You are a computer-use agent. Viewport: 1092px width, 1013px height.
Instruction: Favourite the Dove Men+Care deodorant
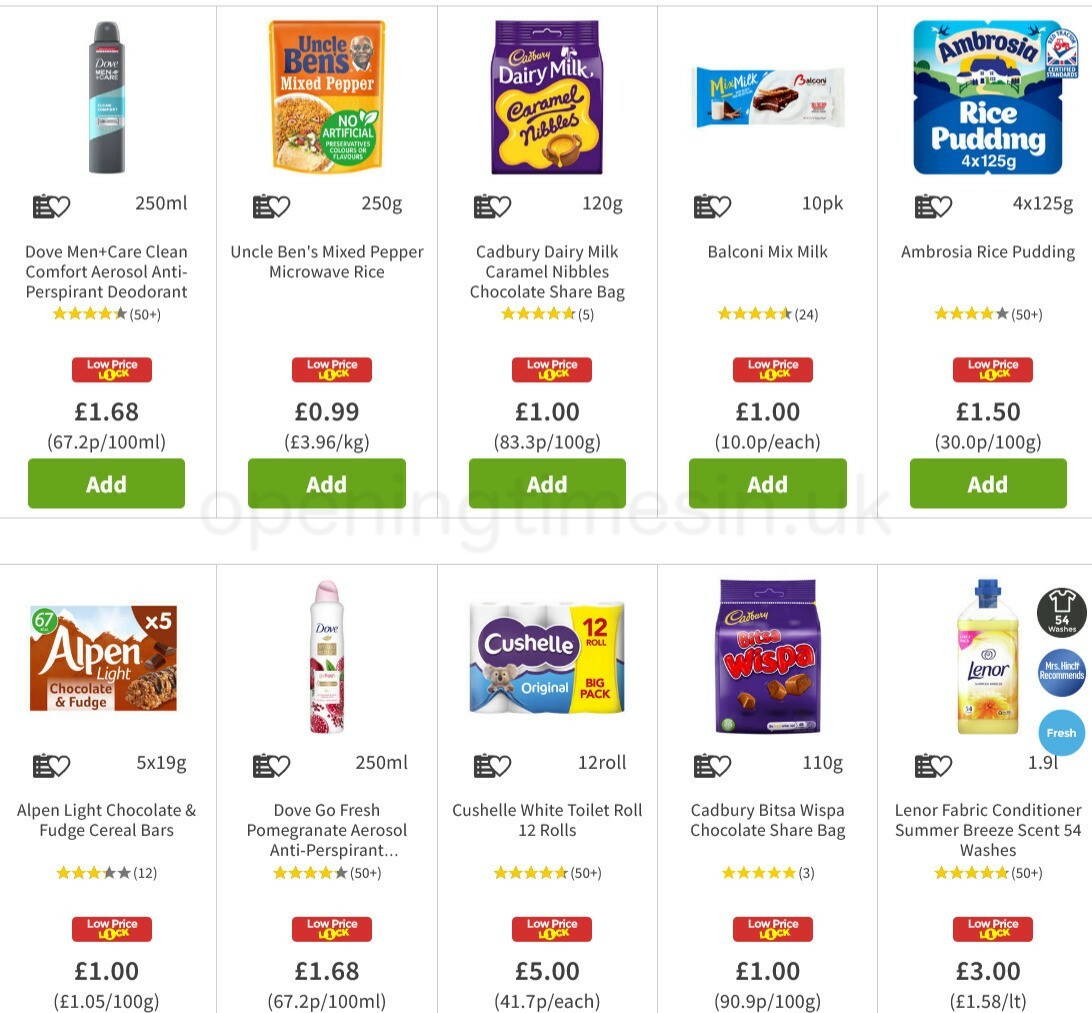point(62,205)
